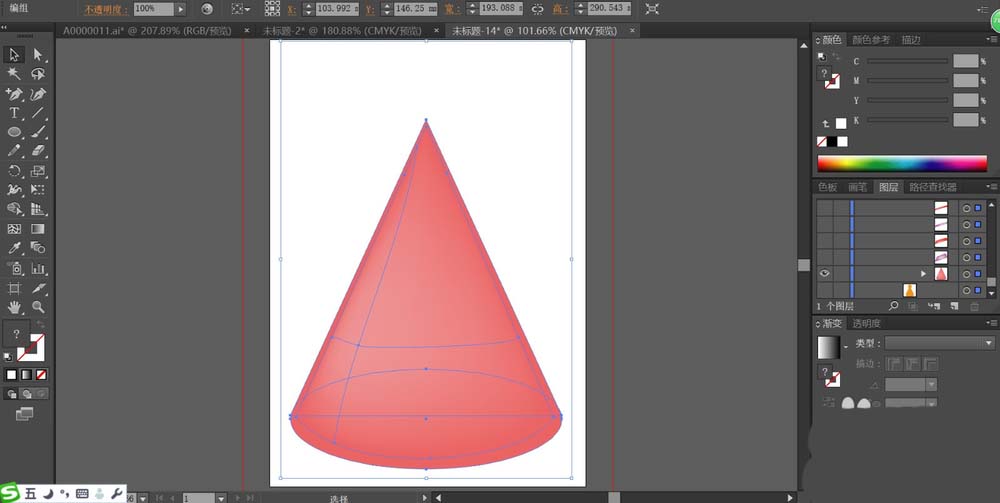Select the Curvature pen tool
The width and height of the screenshot is (1000, 503).
[x=38, y=94]
